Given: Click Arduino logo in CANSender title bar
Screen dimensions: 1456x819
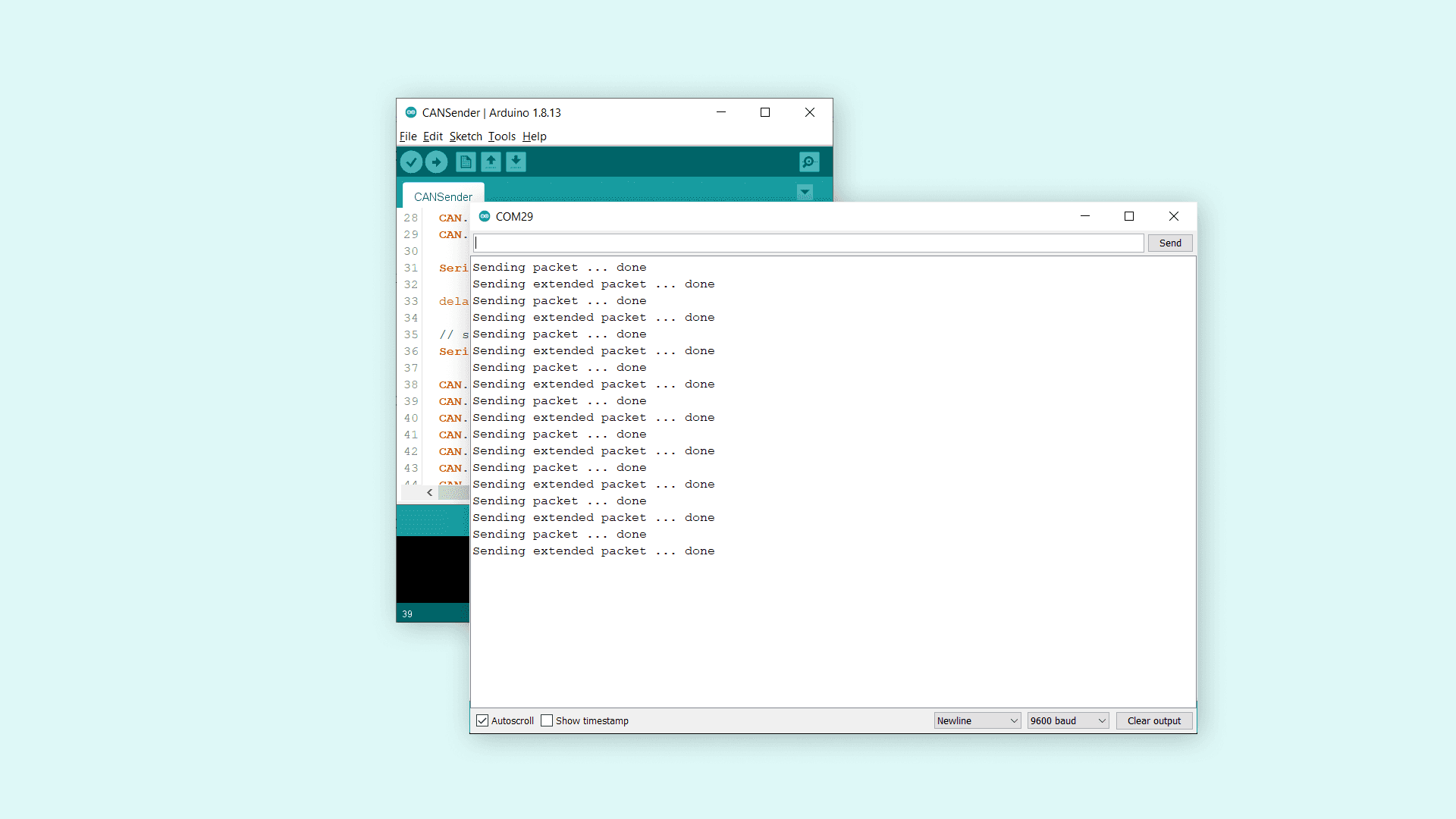Looking at the screenshot, I should pos(411,112).
